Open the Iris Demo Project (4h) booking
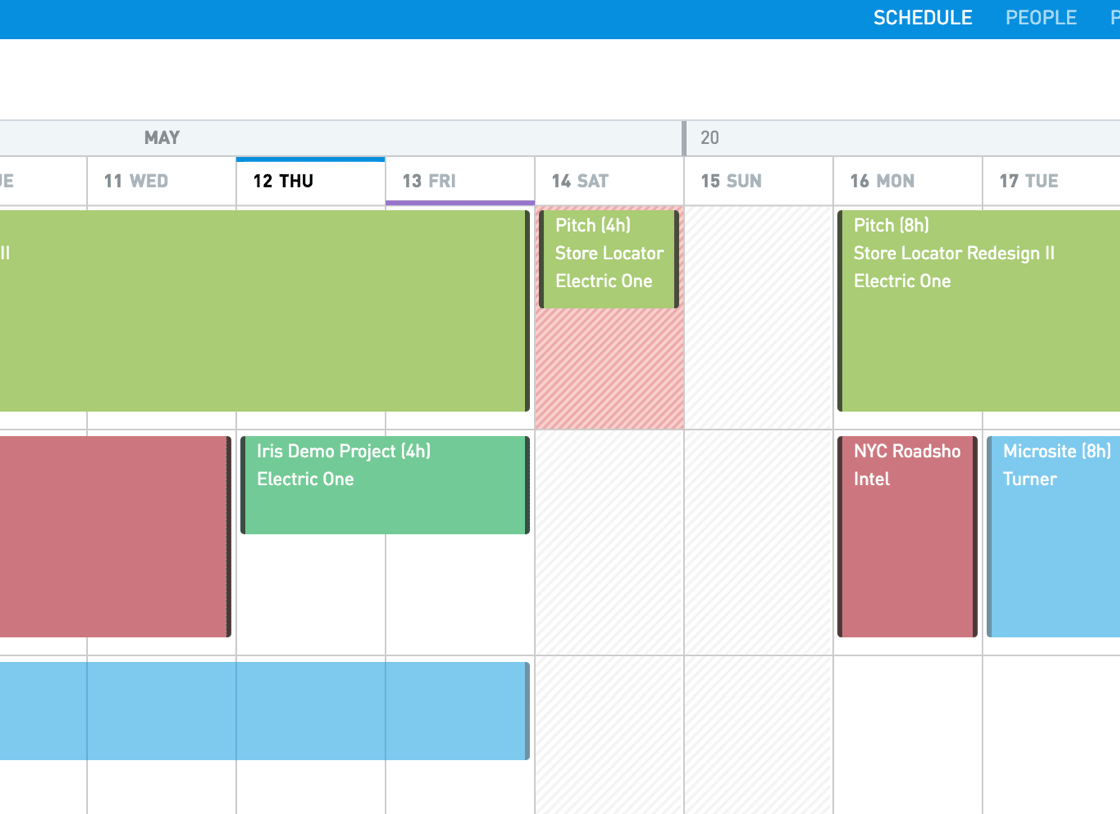This screenshot has width=1120, height=814. (385, 485)
